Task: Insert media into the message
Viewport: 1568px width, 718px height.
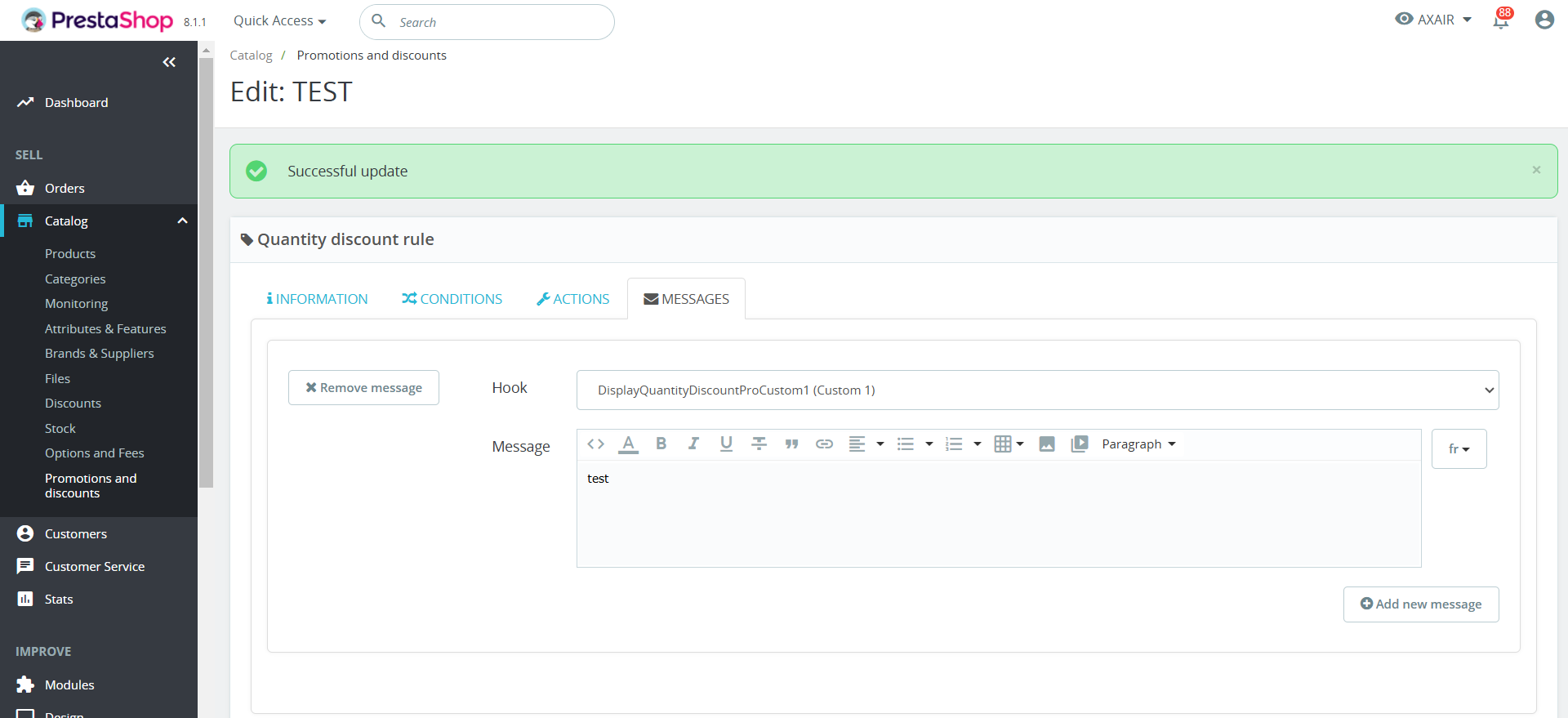Action: (x=1080, y=444)
